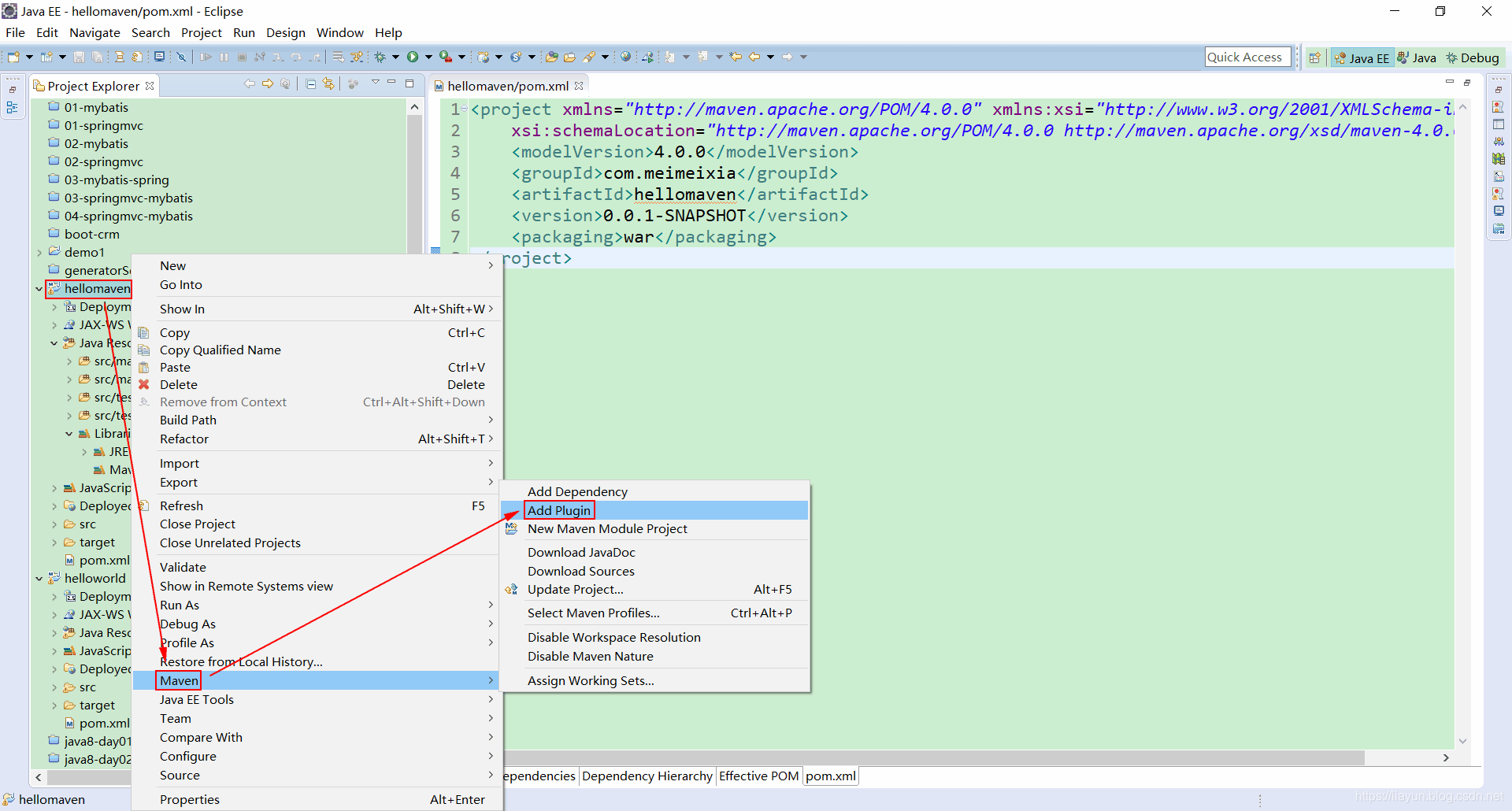
Task: Choose Close Project in the context menu
Action: tap(317, 524)
